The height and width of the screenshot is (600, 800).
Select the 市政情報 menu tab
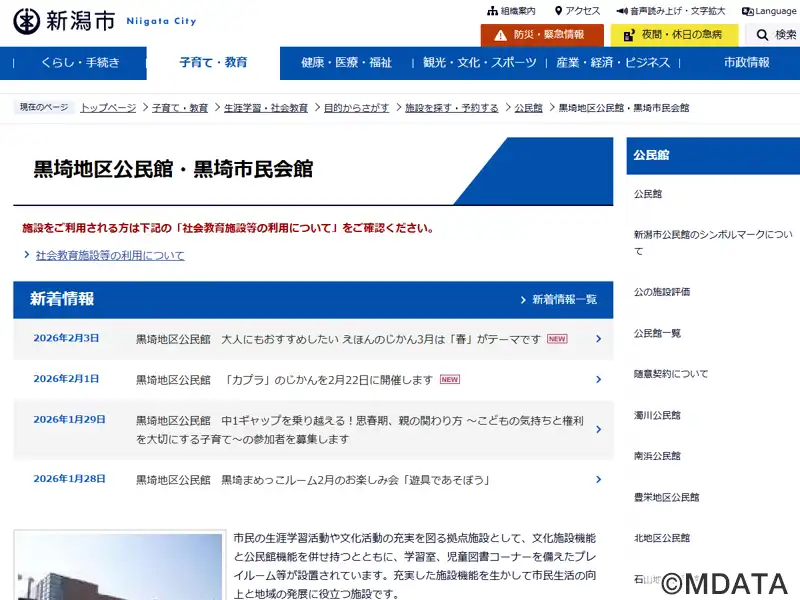[746, 63]
